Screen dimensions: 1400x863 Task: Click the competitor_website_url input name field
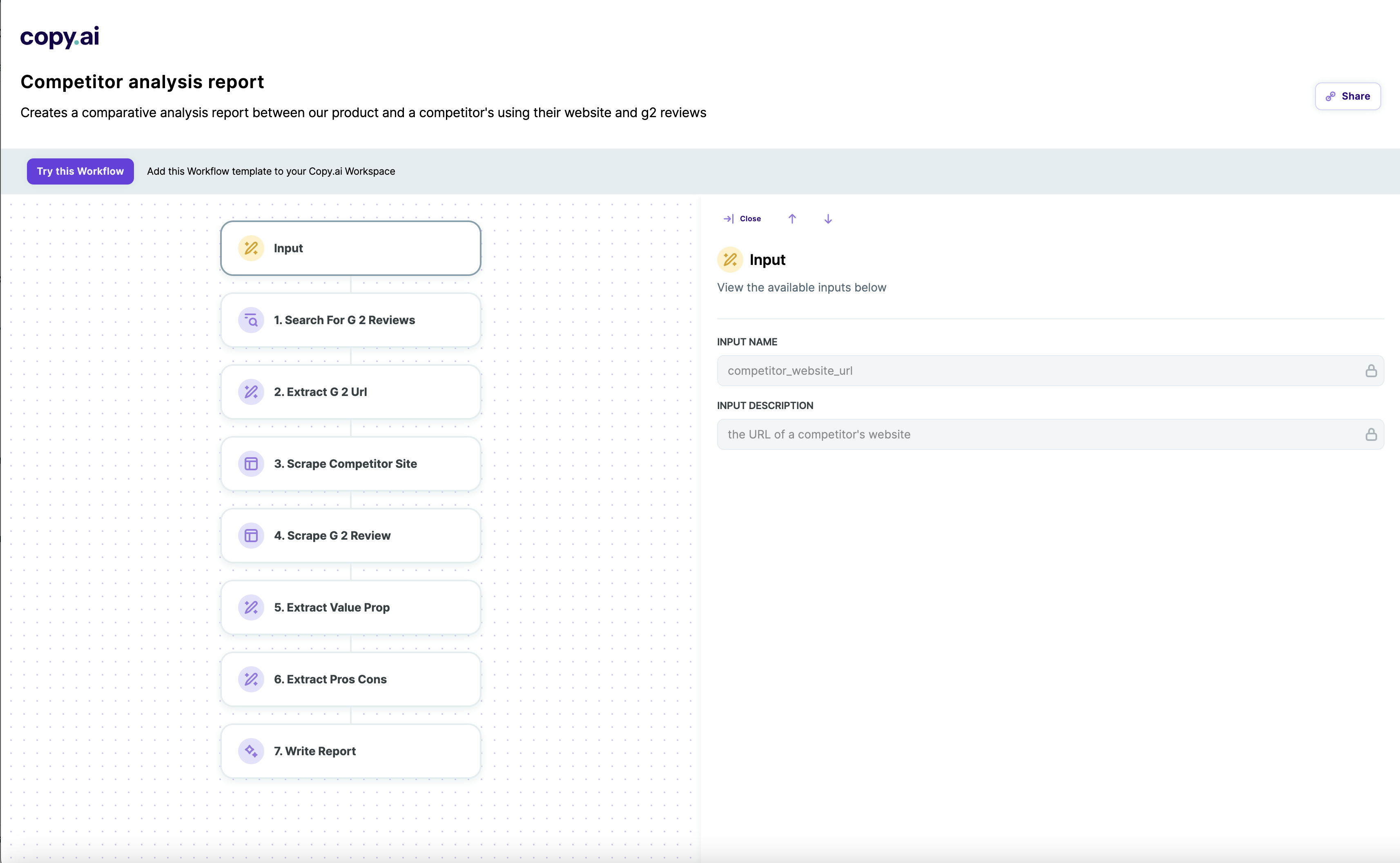1039,371
